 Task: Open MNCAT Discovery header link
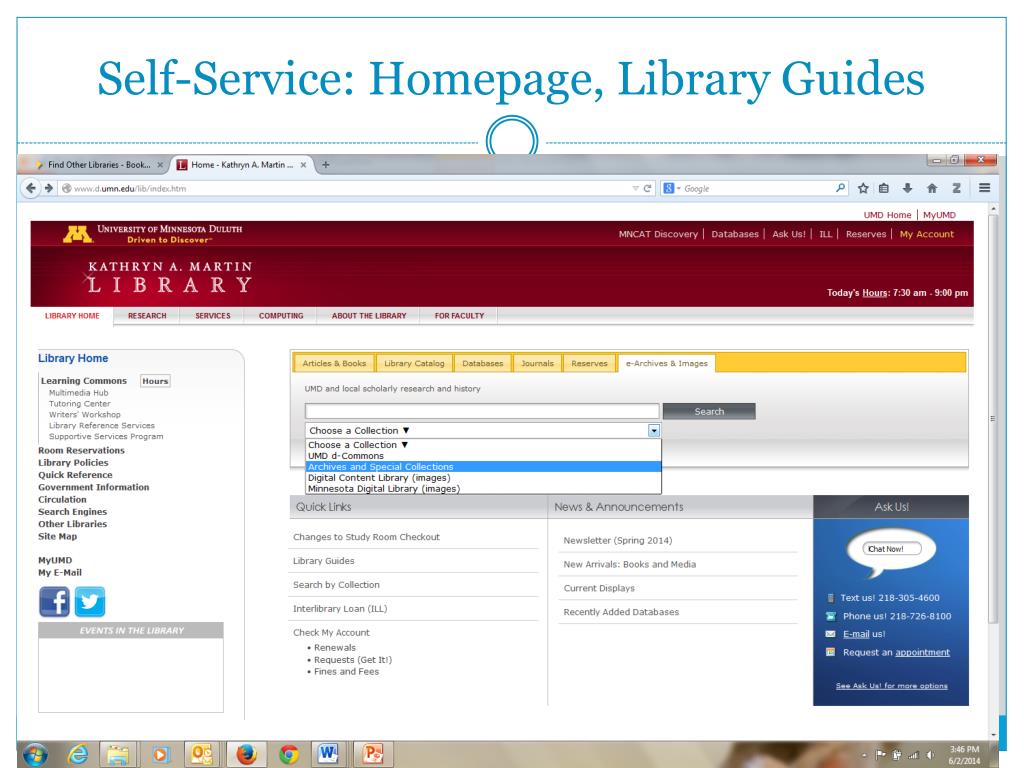658,234
